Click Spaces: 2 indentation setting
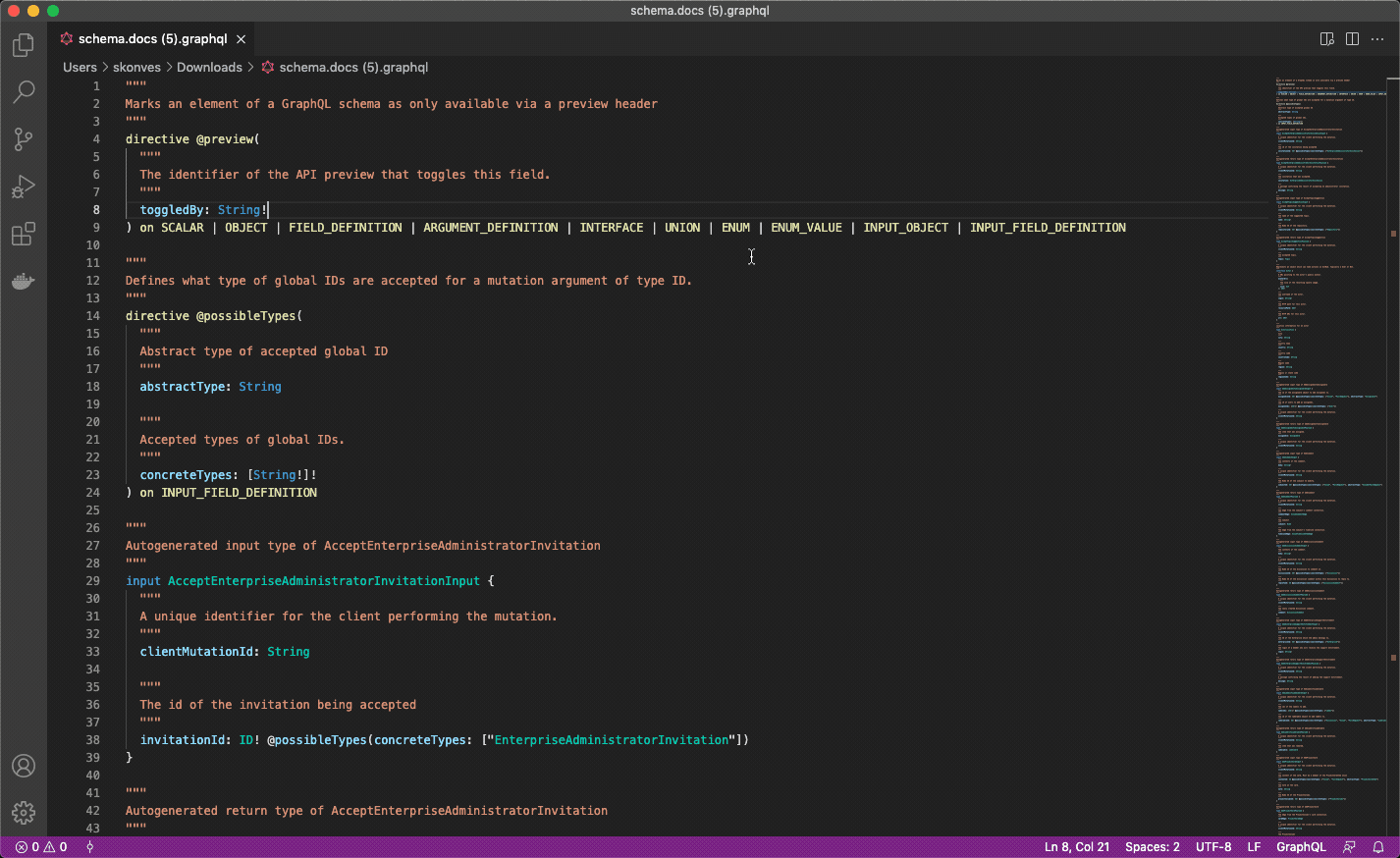The image size is (1400, 858). click(x=1153, y=847)
